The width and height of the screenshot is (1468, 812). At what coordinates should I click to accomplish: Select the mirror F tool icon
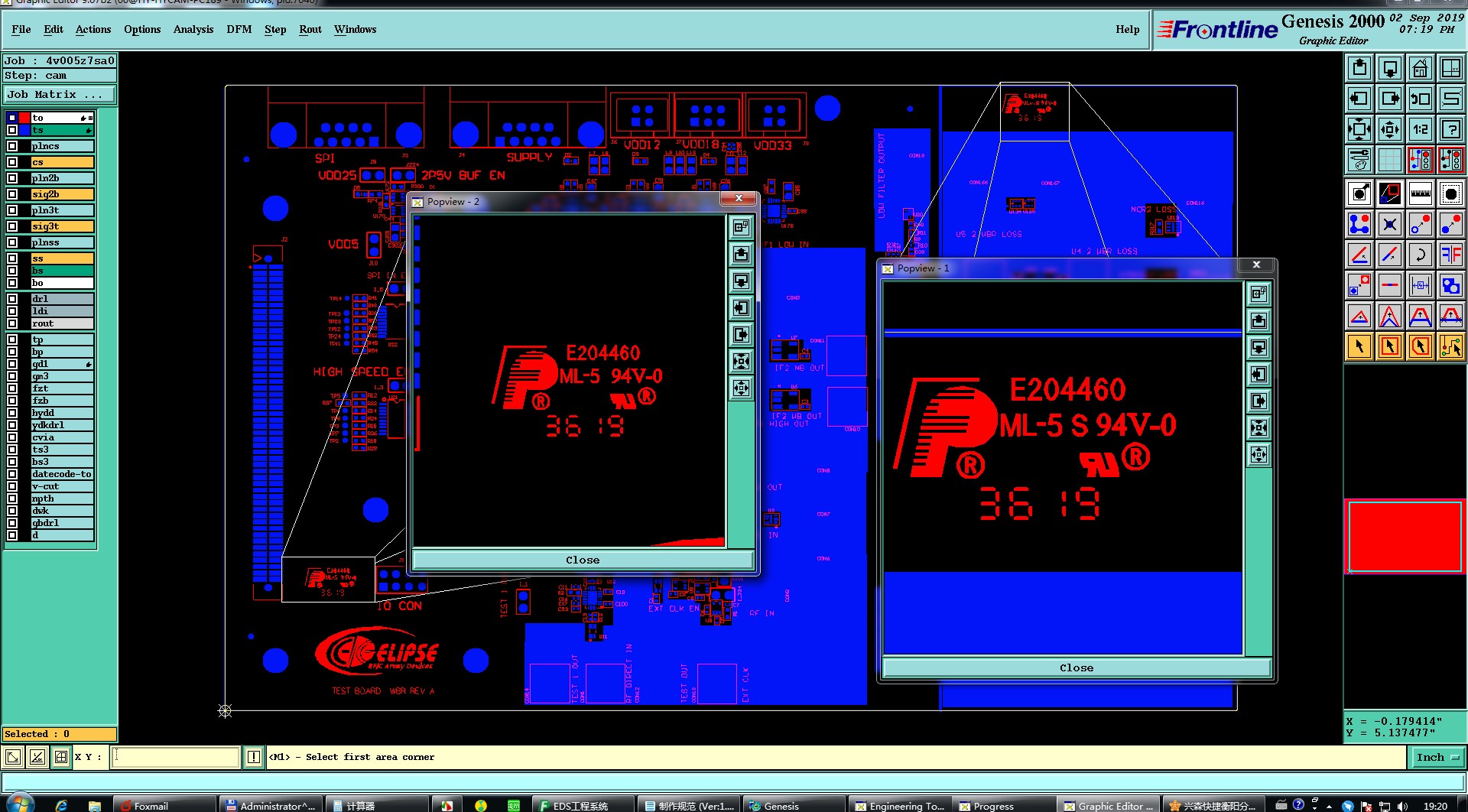click(1450, 255)
